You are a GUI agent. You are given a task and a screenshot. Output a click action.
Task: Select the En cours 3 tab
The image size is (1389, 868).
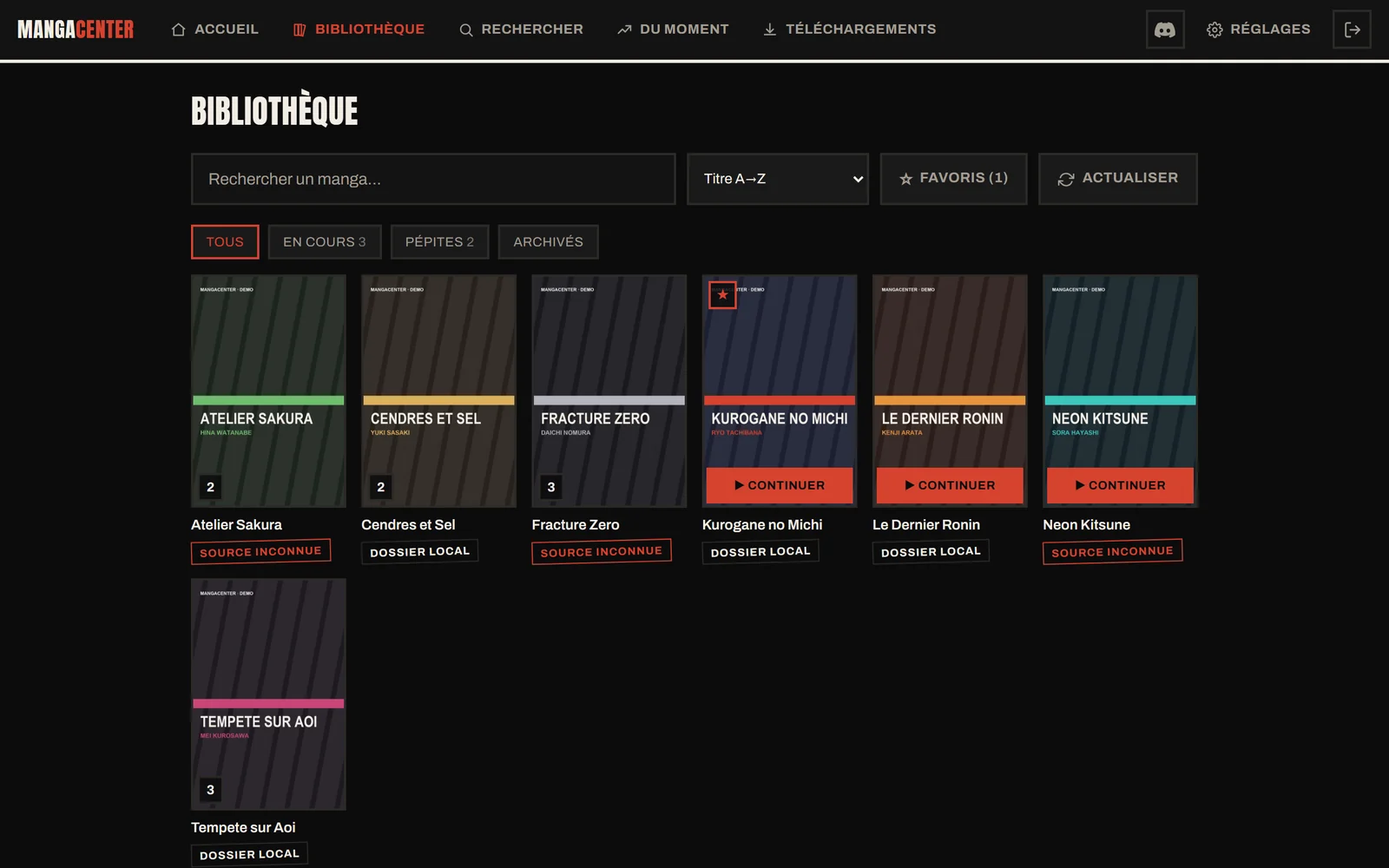[325, 242]
